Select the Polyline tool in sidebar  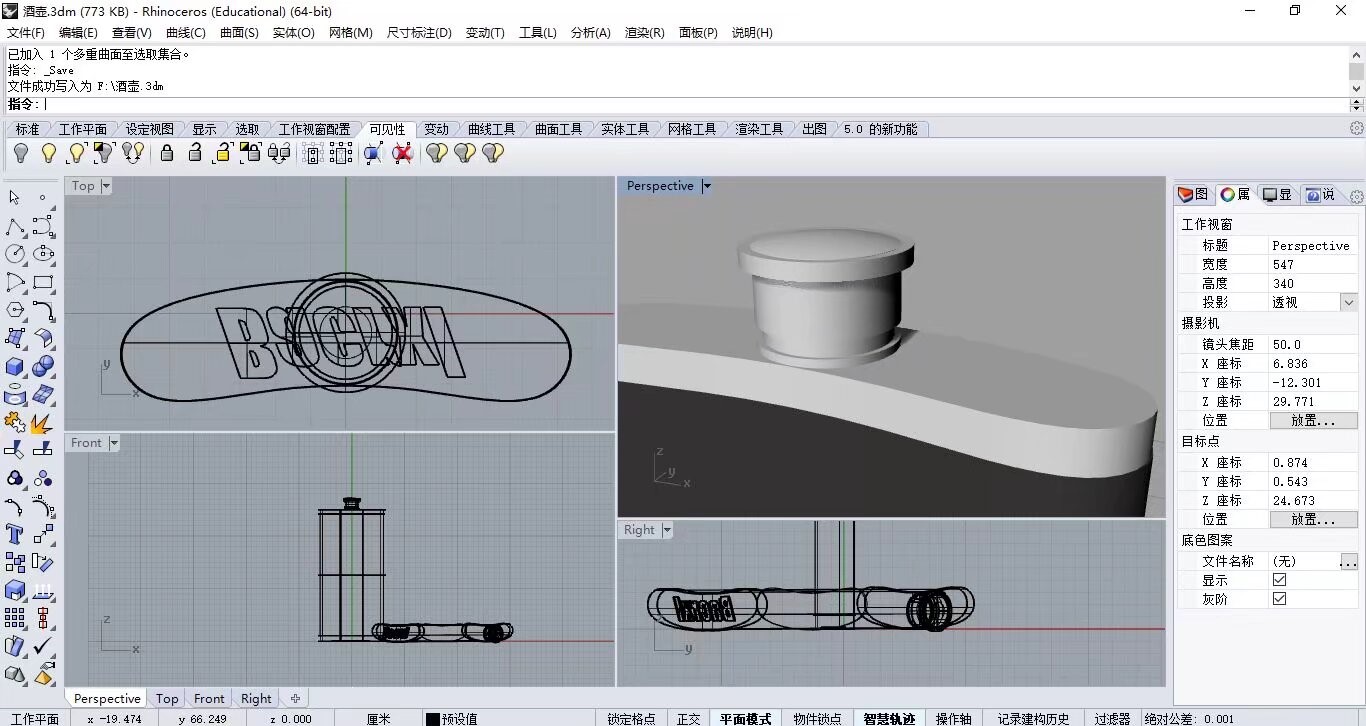[x=15, y=226]
